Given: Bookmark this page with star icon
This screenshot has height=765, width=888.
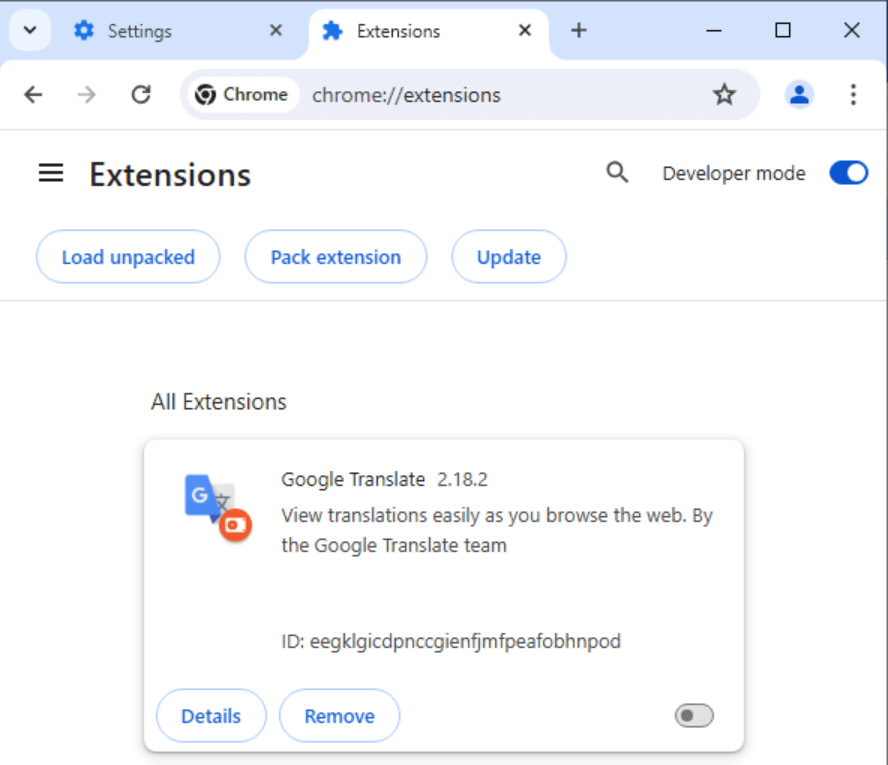Looking at the screenshot, I should pos(724,95).
